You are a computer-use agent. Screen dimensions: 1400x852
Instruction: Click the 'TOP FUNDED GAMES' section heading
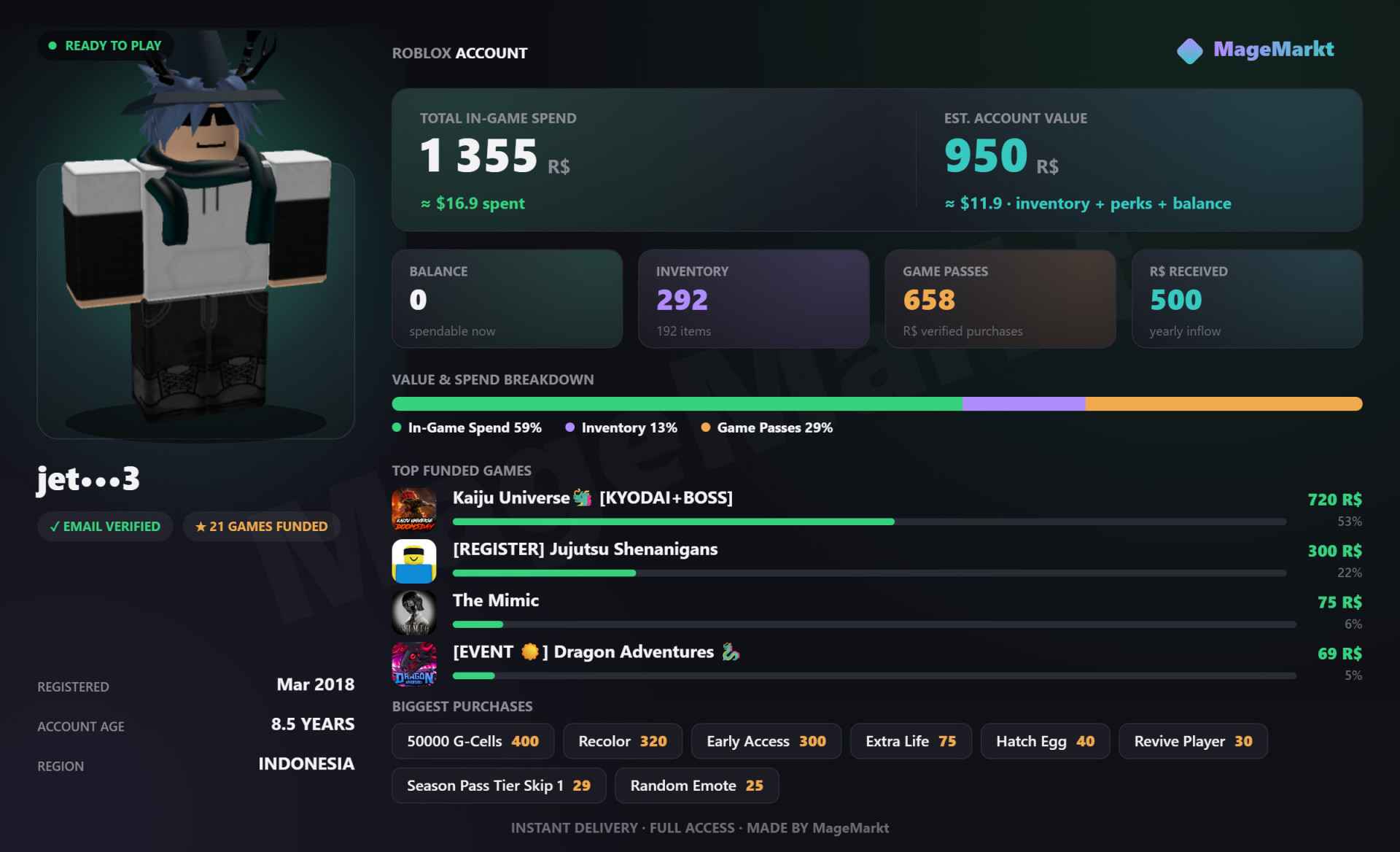click(x=462, y=471)
